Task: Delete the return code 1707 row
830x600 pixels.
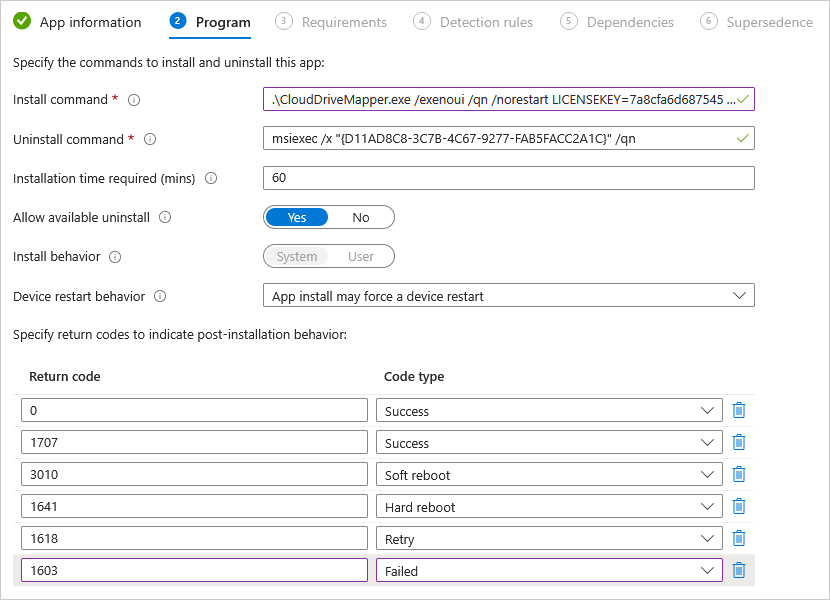Action: coord(739,442)
